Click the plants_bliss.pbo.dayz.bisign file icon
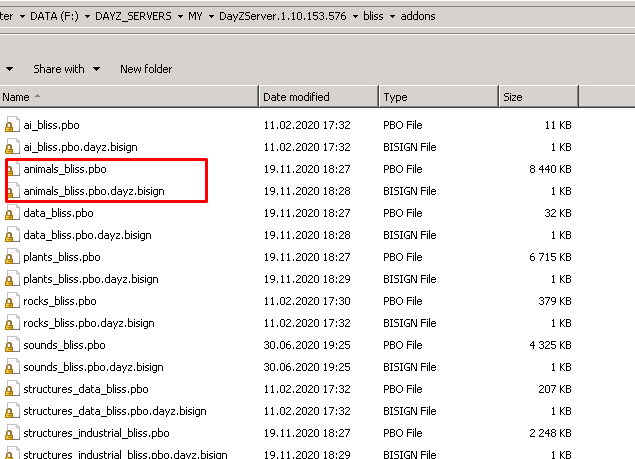The image size is (635, 459). coord(12,279)
